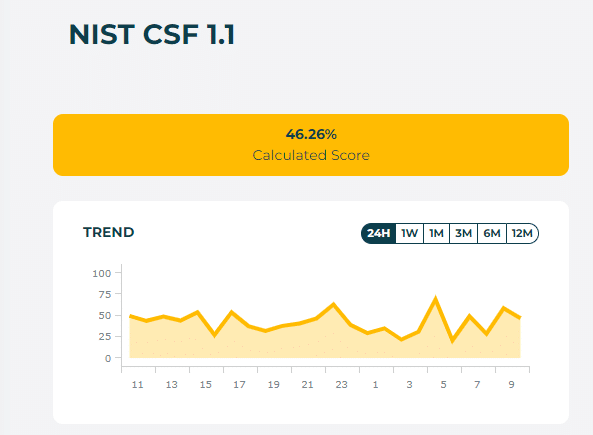The width and height of the screenshot is (593, 435).
Task: Click the y-axis label 100
Action: (102, 273)
